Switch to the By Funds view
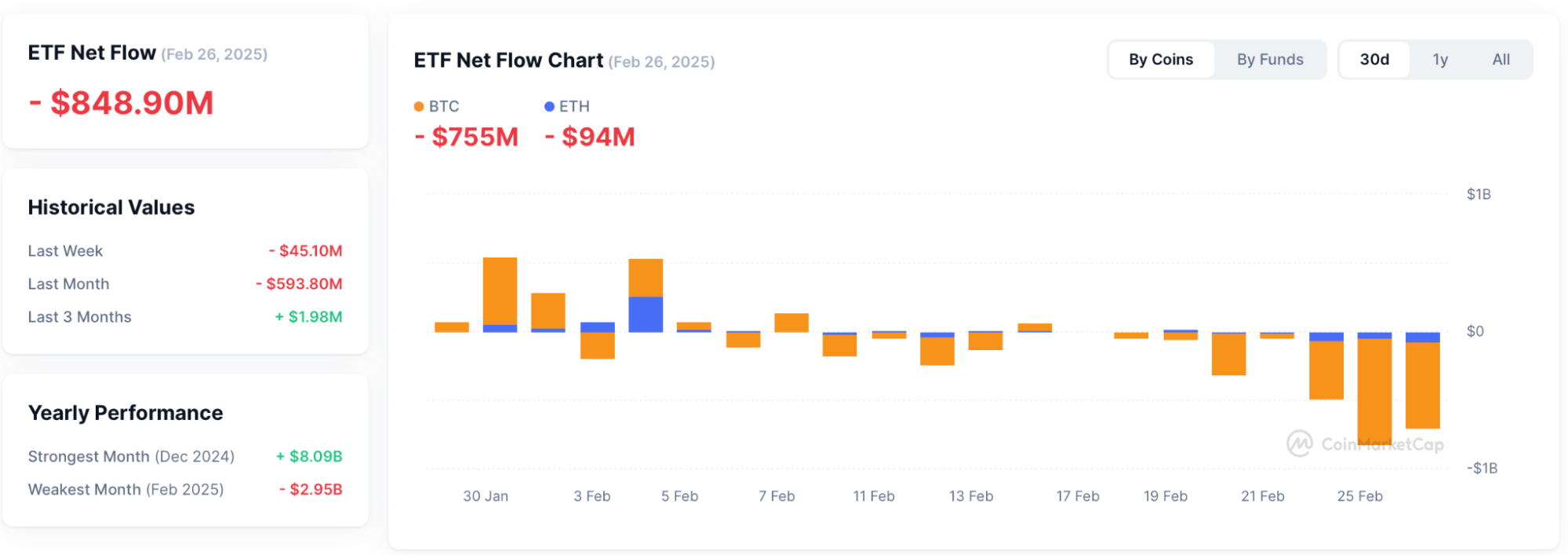This screenshot has width=1568, height=555. tap(1269, 59)
